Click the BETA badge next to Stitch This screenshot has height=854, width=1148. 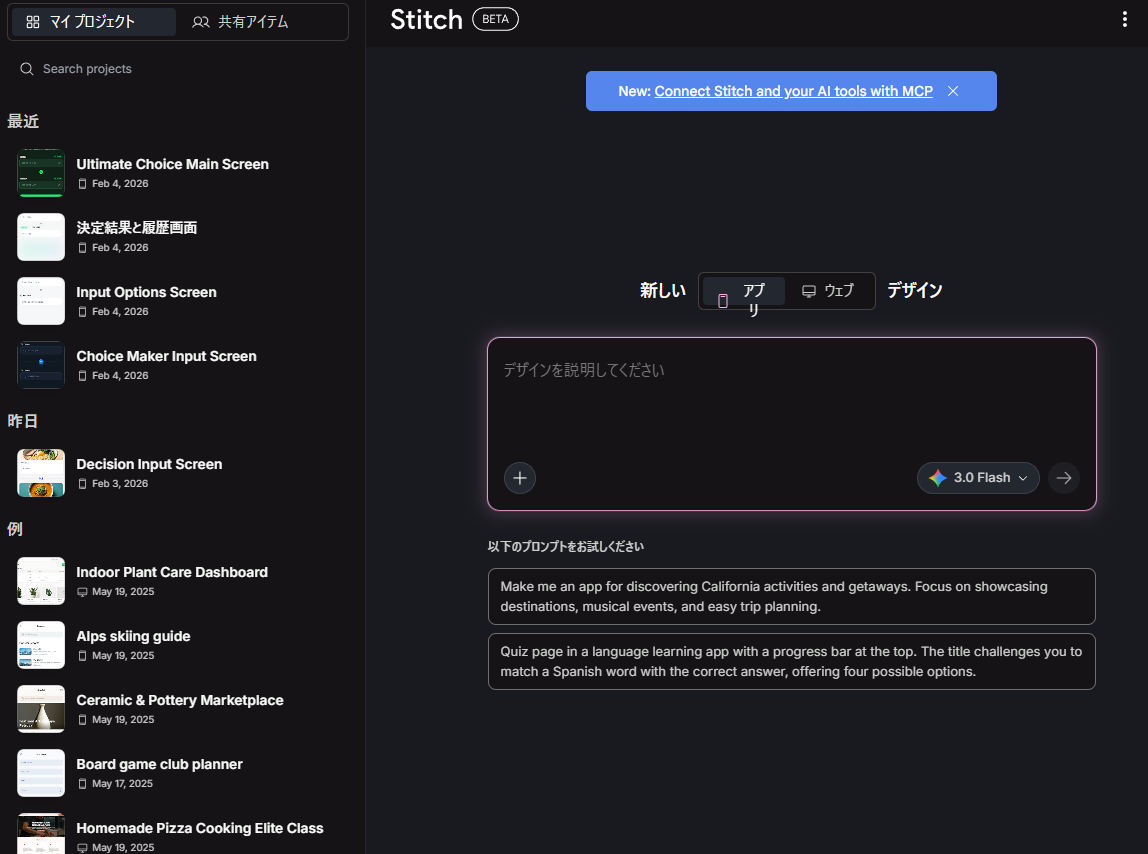pyautogui.click(x=495, y=19)
